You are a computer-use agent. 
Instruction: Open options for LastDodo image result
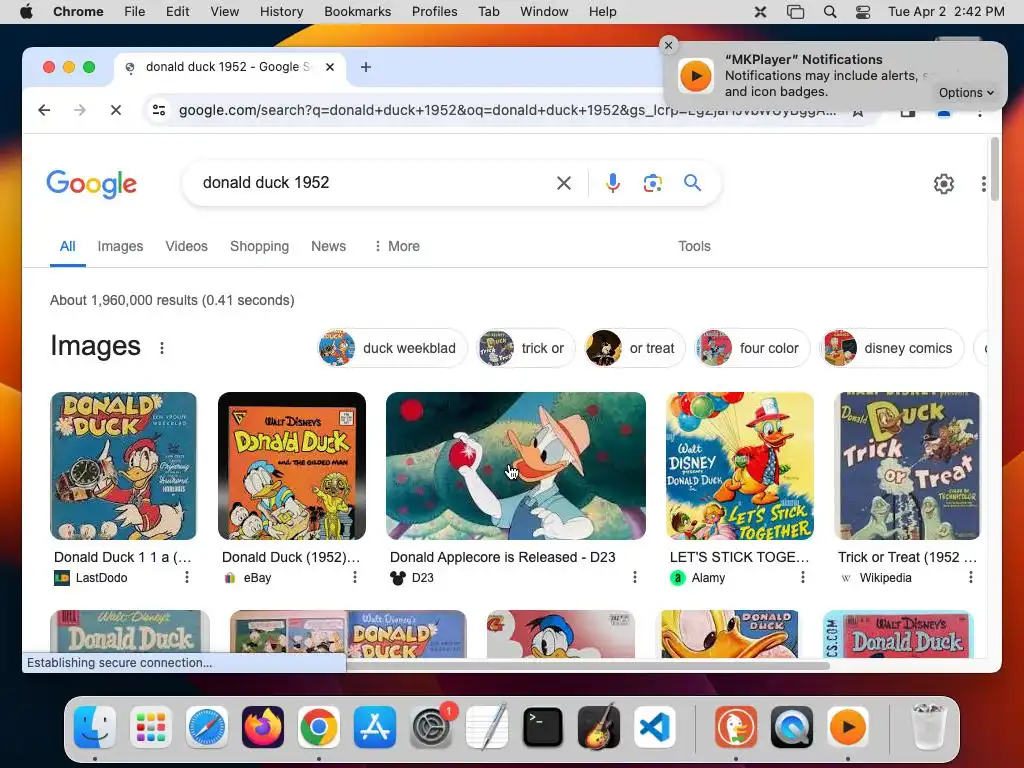(187, 577)
